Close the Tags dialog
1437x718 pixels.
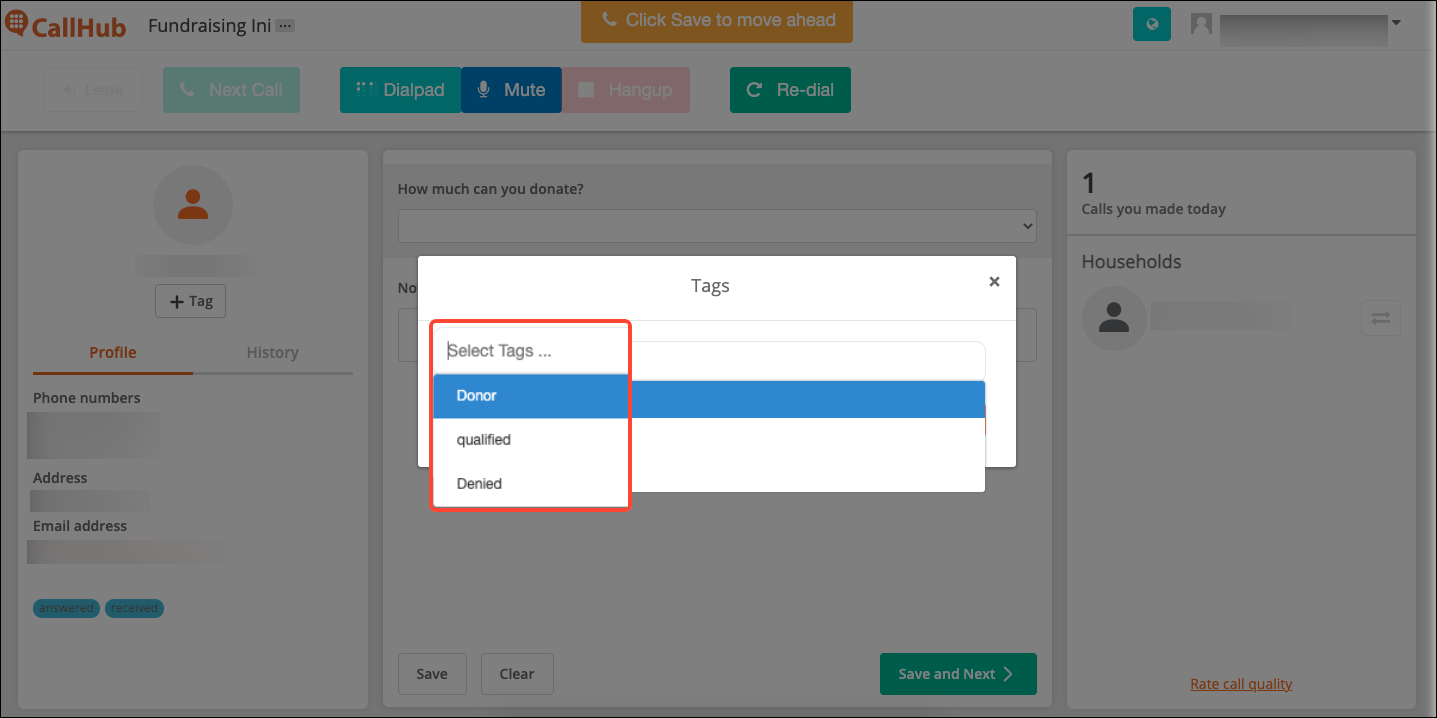pyautogui.click(x=994, y=282)
